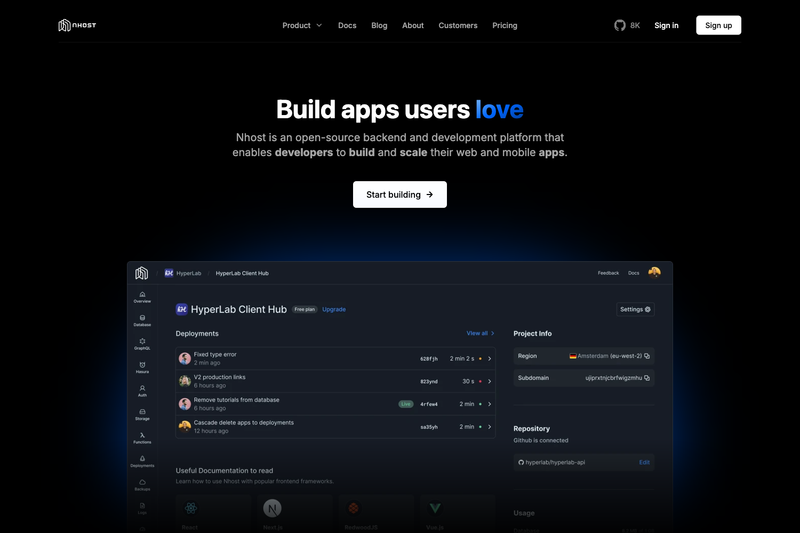Open the Pricing nav item
Screen dimensions: 800x533
[x=505, y=26]
